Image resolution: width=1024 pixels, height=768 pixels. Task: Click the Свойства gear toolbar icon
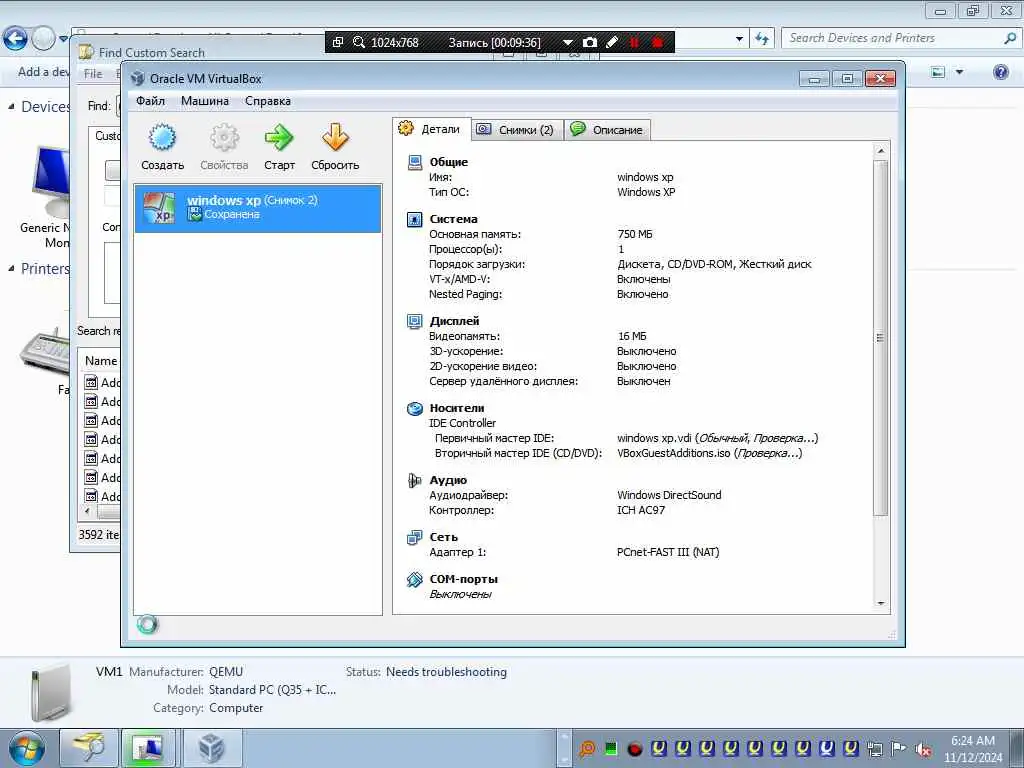(x=224, y=138)
